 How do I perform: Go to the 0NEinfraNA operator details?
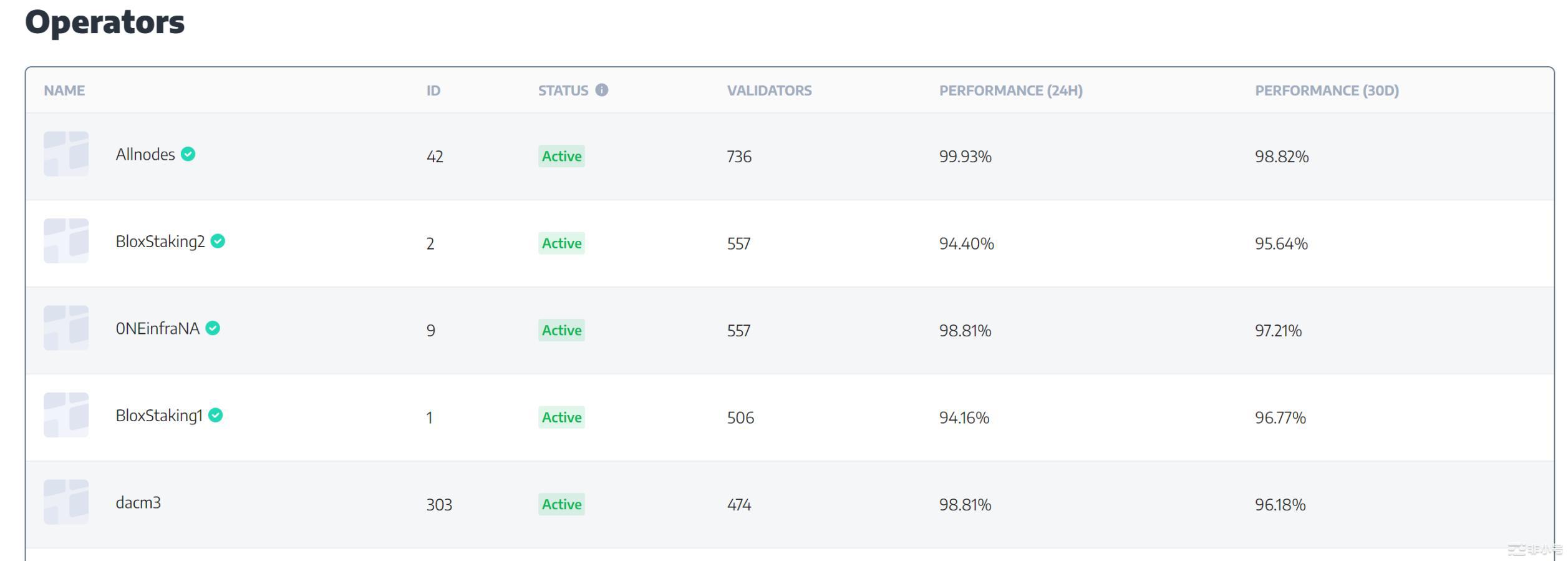coord(157,328)
